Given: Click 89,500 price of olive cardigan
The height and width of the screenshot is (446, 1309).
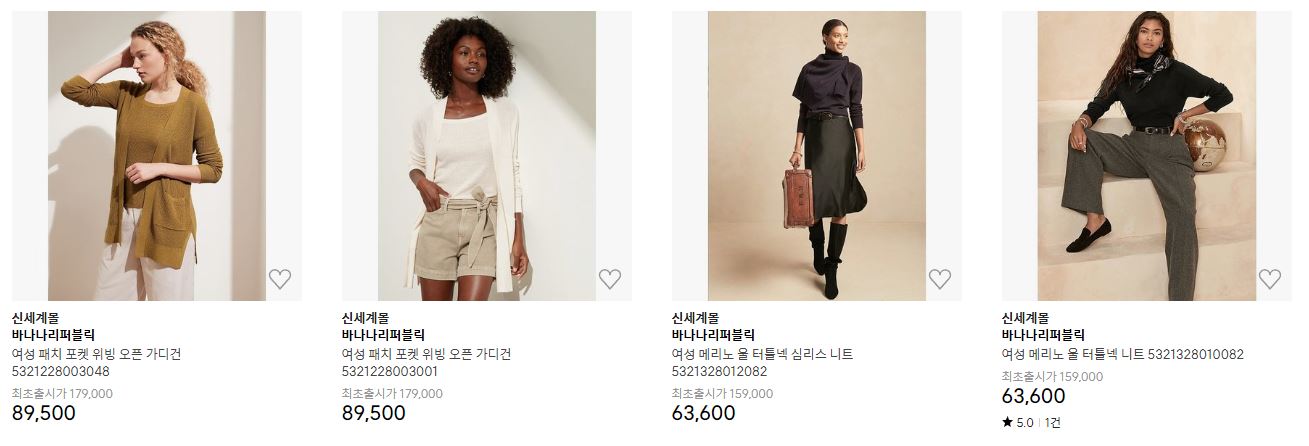Looking at the screenshot, I should [44, 413].
